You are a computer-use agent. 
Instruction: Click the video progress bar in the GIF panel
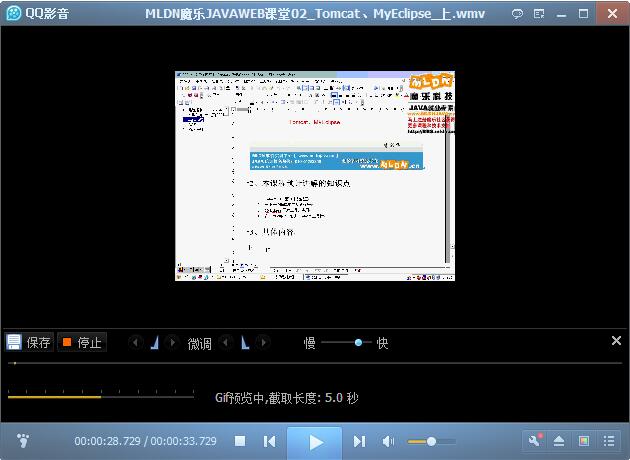pos(315,363)
